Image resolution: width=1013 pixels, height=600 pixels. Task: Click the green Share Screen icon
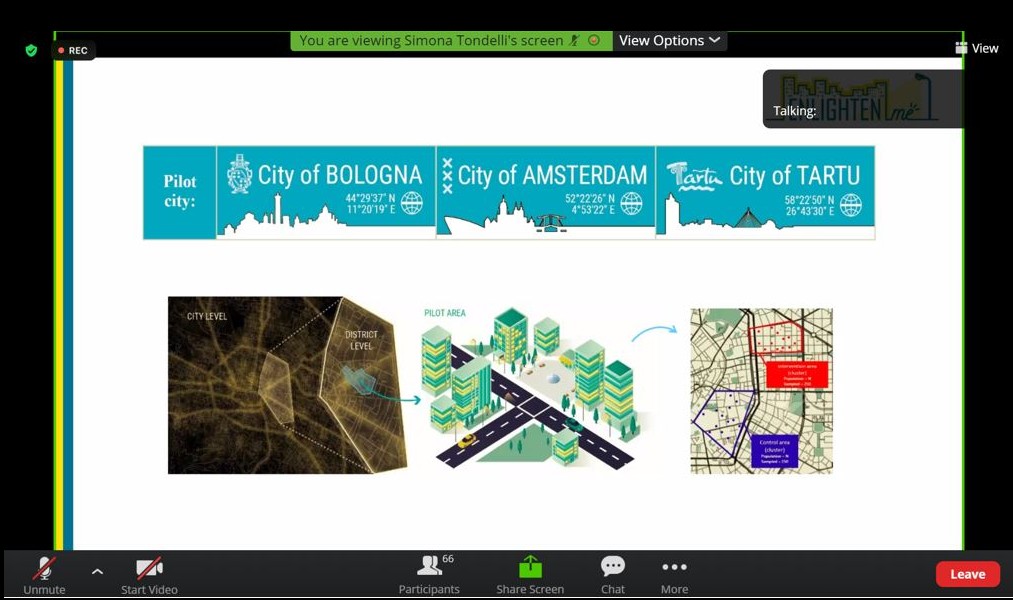530,567
